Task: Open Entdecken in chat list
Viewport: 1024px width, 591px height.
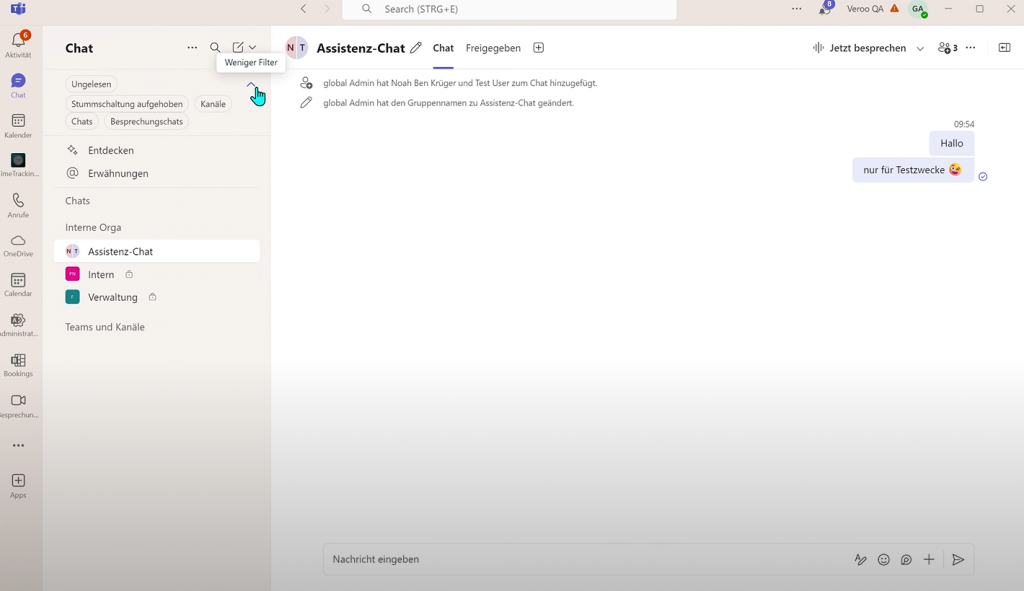Action: coord(157,150)
